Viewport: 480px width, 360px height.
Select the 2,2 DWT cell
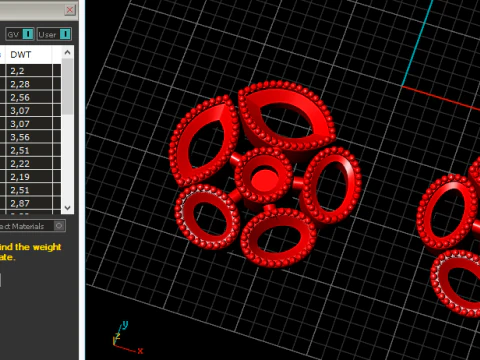(x=29, y=71)
